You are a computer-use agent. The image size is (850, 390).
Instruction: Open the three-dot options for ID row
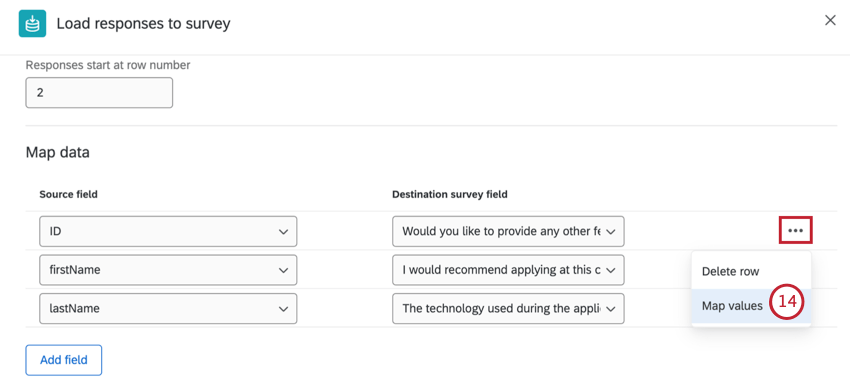click(x=796, y=231)
